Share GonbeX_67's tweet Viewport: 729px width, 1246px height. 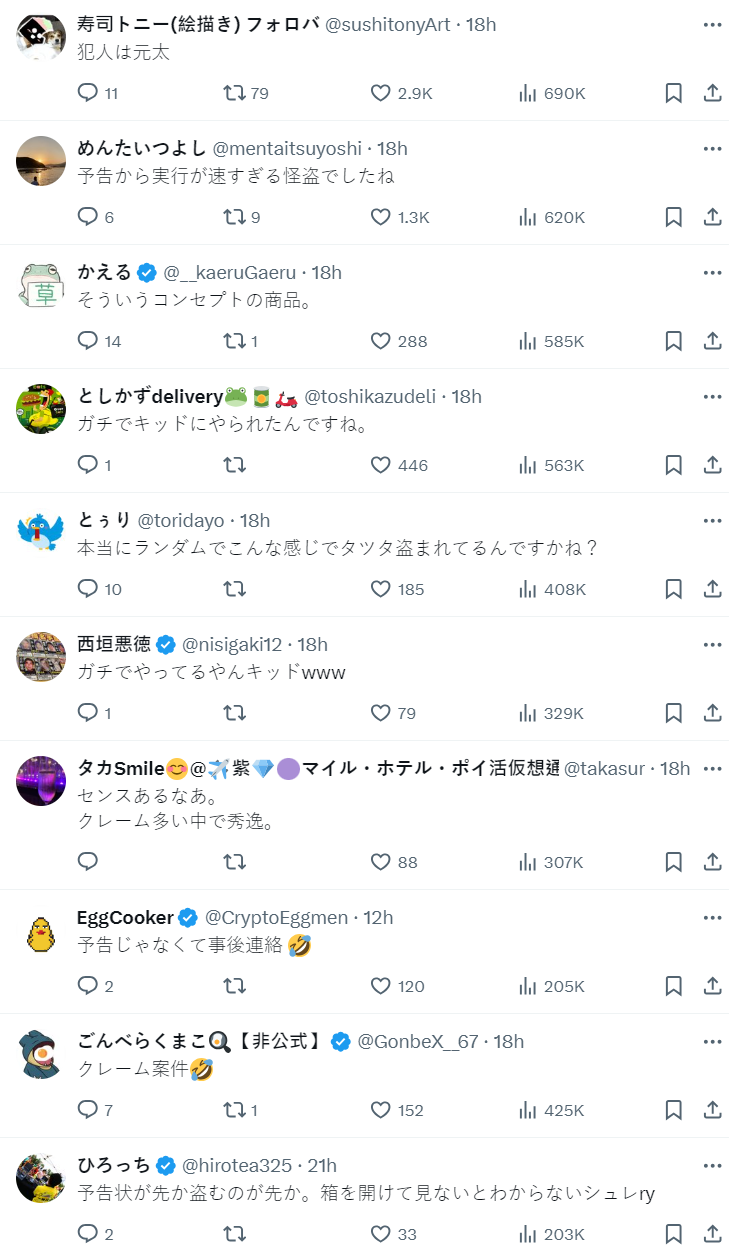712,1110
